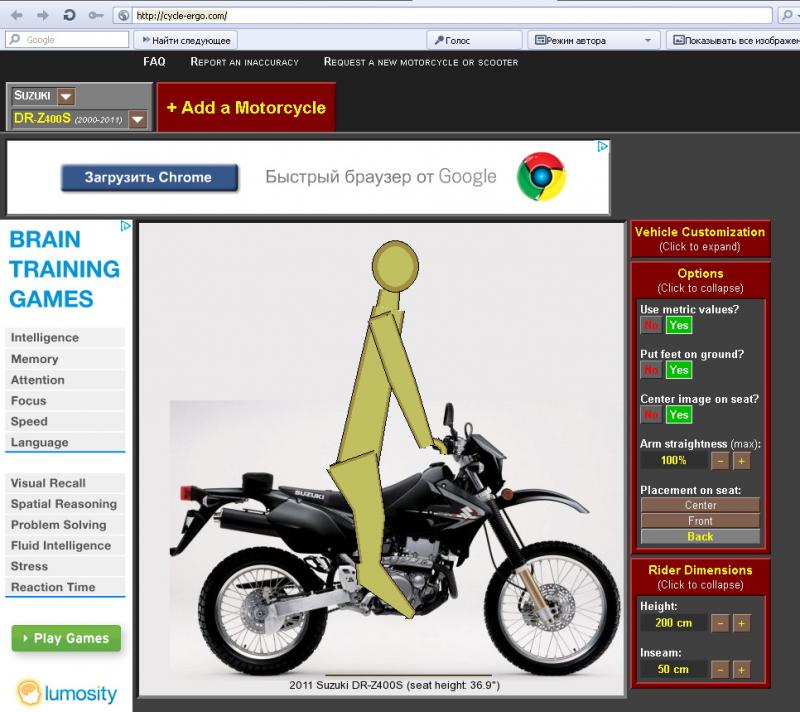Click the search magnifier at the address bar's right end
800x712 pixels.
tap(788, 15)
